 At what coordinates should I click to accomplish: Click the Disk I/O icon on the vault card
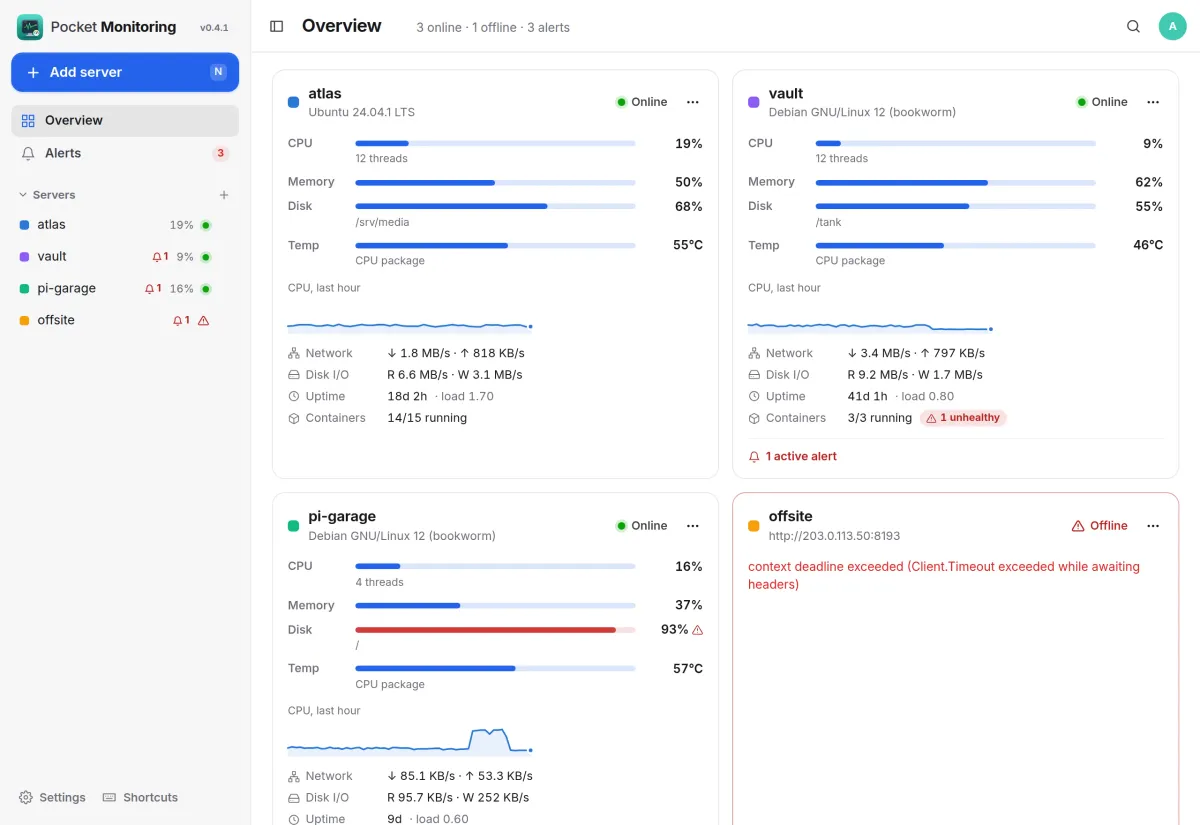tap(754, 375)
